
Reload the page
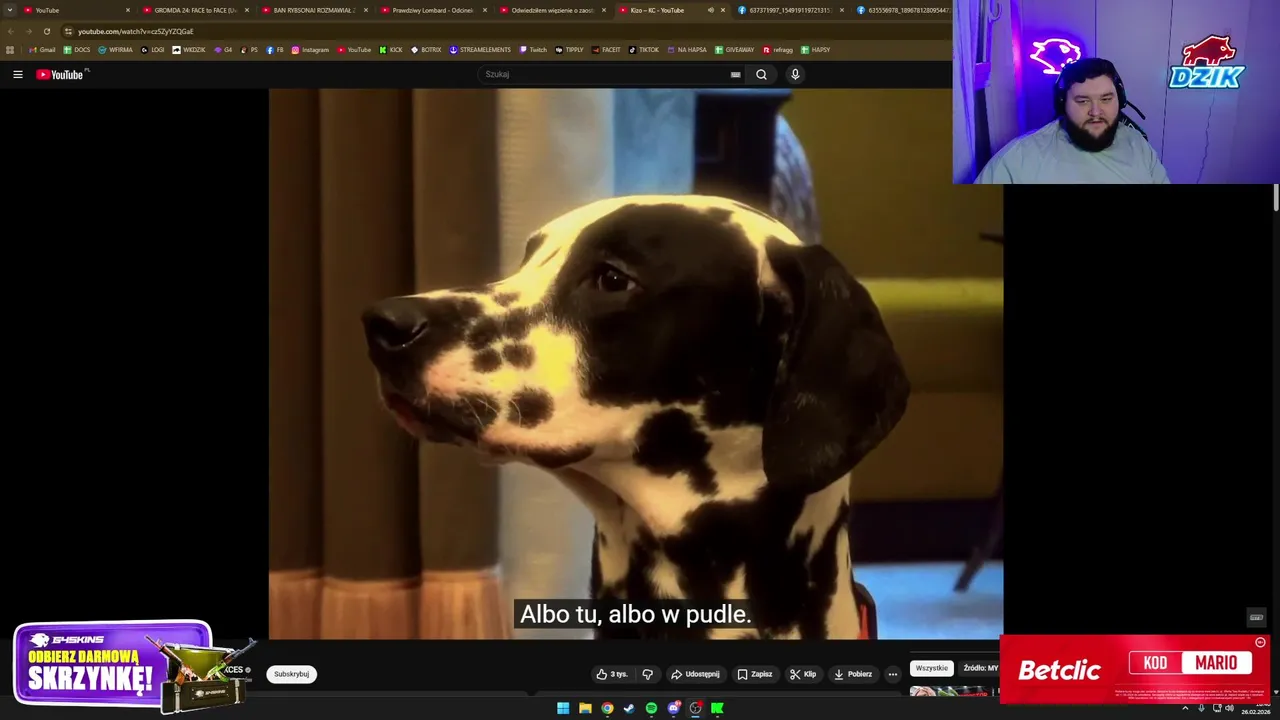(46, 31)
